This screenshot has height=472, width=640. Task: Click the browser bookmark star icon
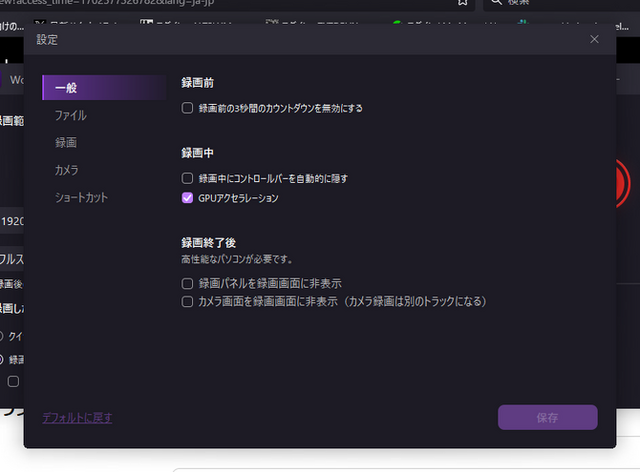click(x=462, y=4)
